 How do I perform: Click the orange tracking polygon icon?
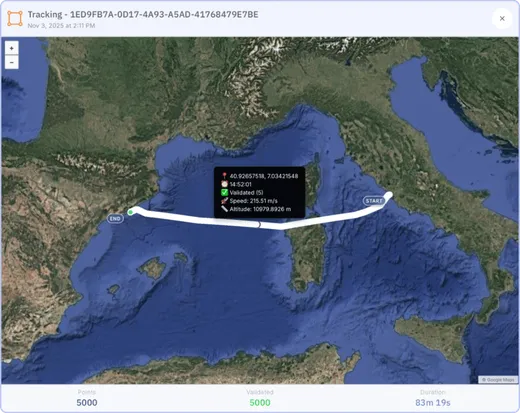(x=15, y=18)
